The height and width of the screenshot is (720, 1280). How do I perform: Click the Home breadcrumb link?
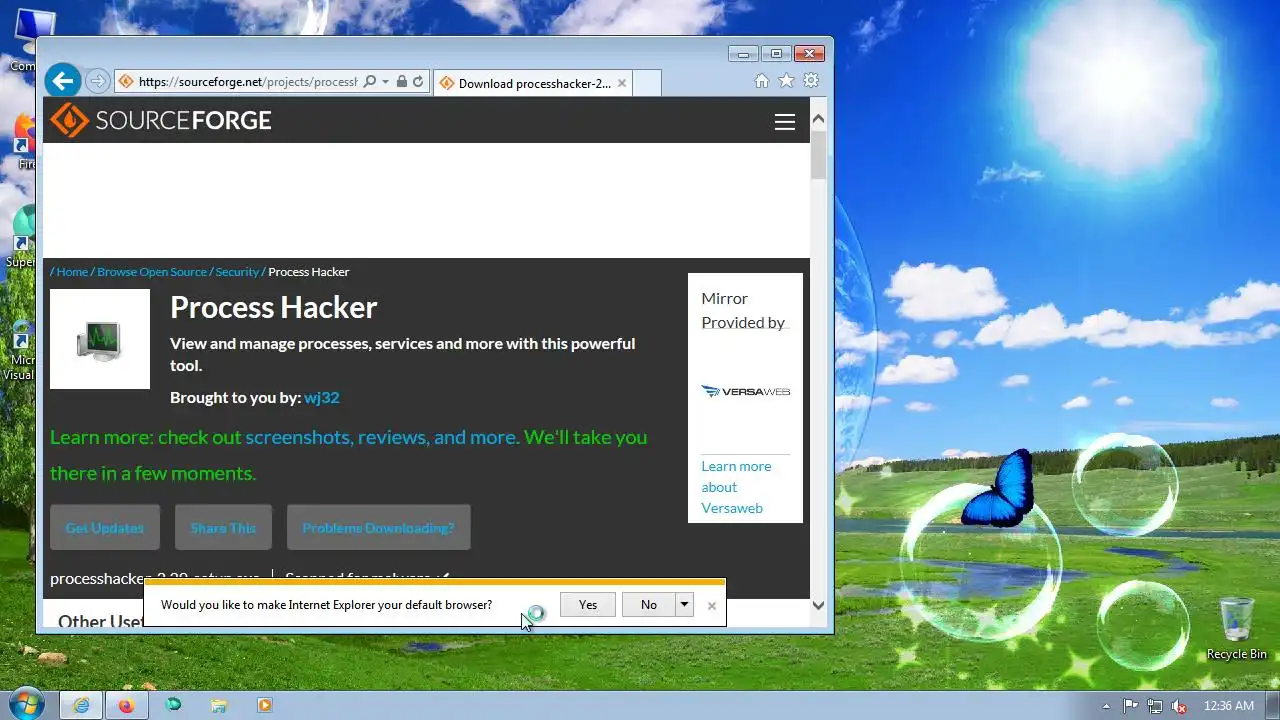pos(72,272)
